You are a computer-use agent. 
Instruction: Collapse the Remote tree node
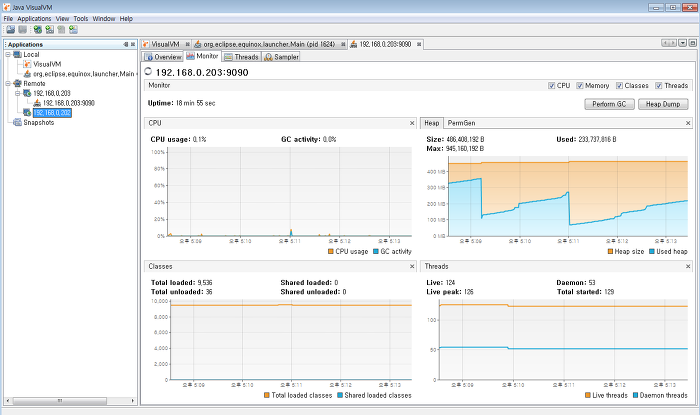point(8,83)
